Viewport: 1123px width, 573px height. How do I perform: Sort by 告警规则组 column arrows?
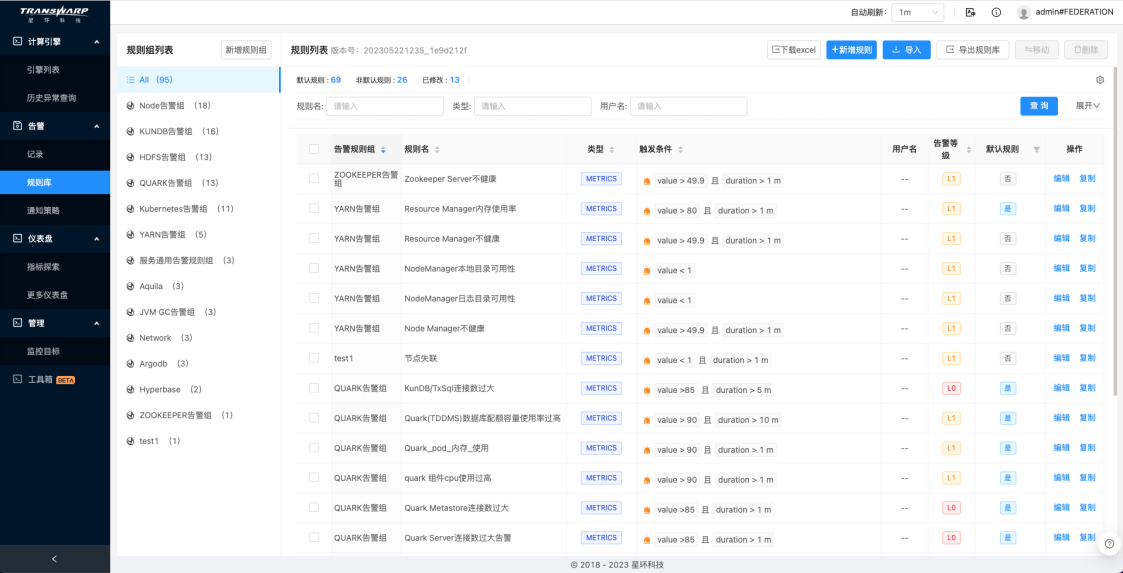pos(383,150)
